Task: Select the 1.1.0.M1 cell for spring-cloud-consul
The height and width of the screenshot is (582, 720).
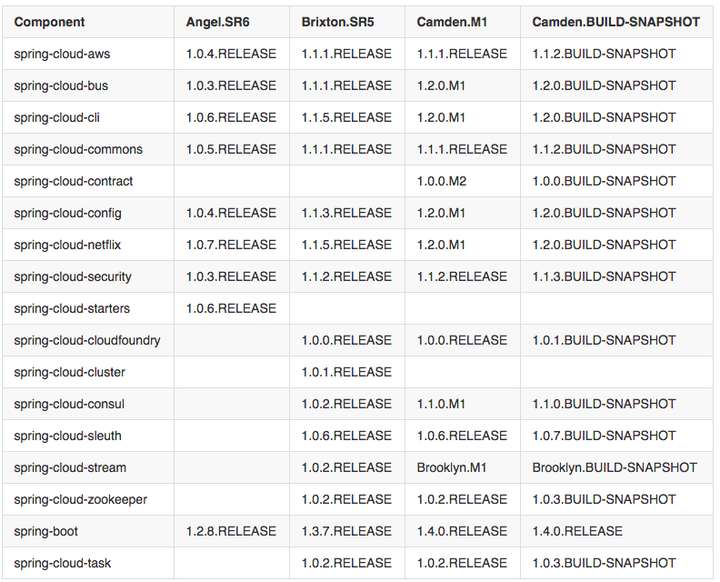Action: pos(441,404)
